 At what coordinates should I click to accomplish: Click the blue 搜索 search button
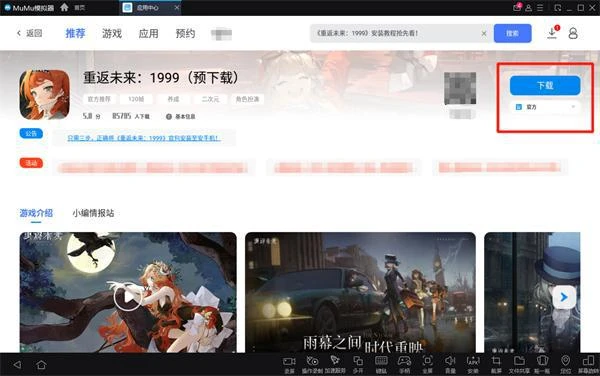tap(512, 33)
